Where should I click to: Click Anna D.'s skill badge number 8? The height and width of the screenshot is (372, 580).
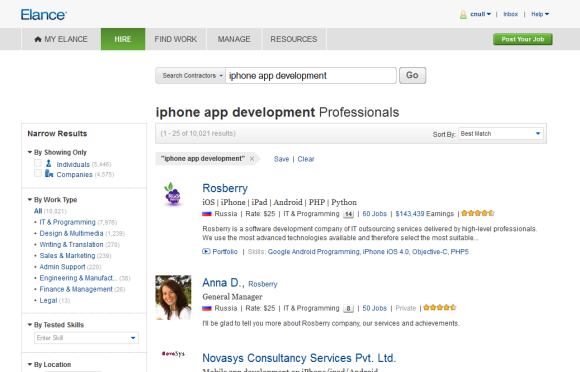[x=348, y=308]
